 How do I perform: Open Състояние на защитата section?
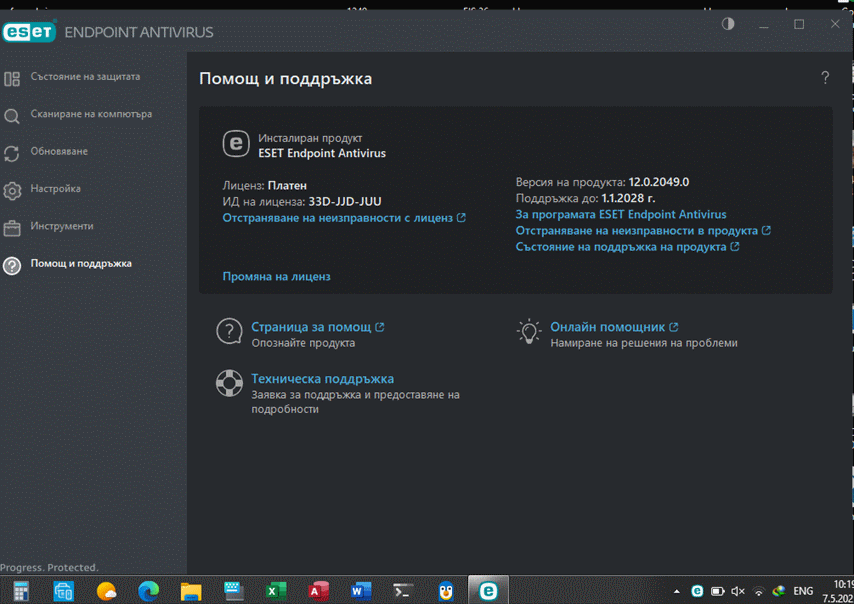(x=85, y=77)
